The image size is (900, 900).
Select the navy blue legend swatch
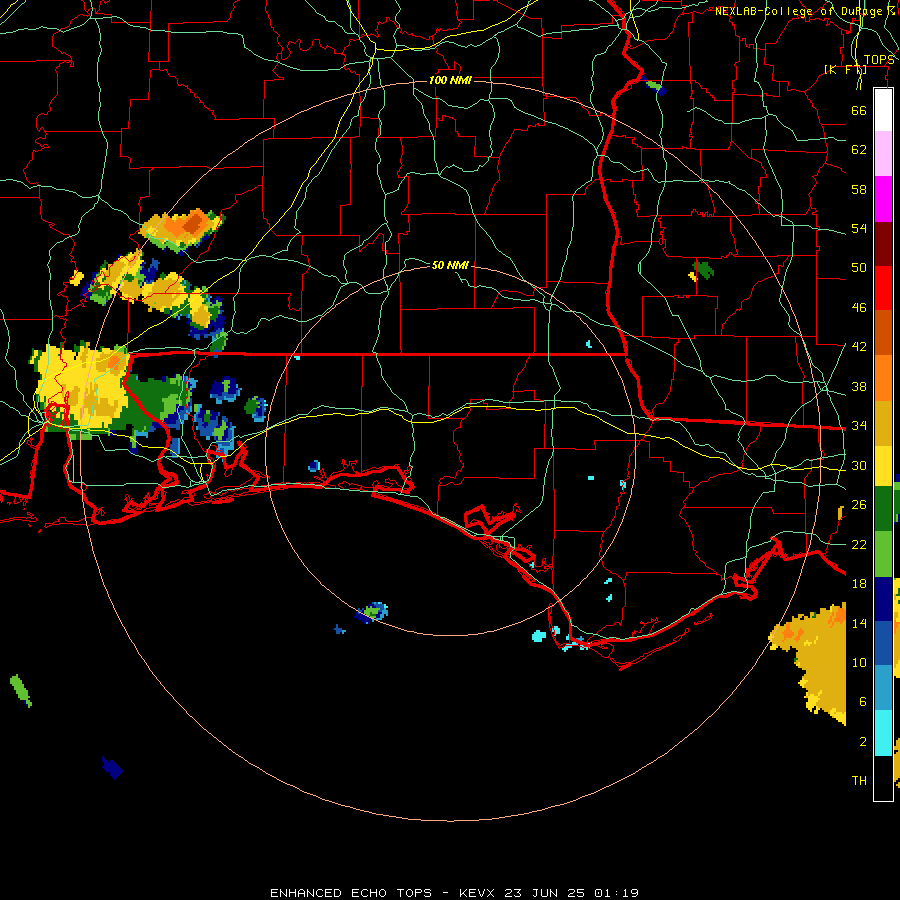tap(883, 599)
